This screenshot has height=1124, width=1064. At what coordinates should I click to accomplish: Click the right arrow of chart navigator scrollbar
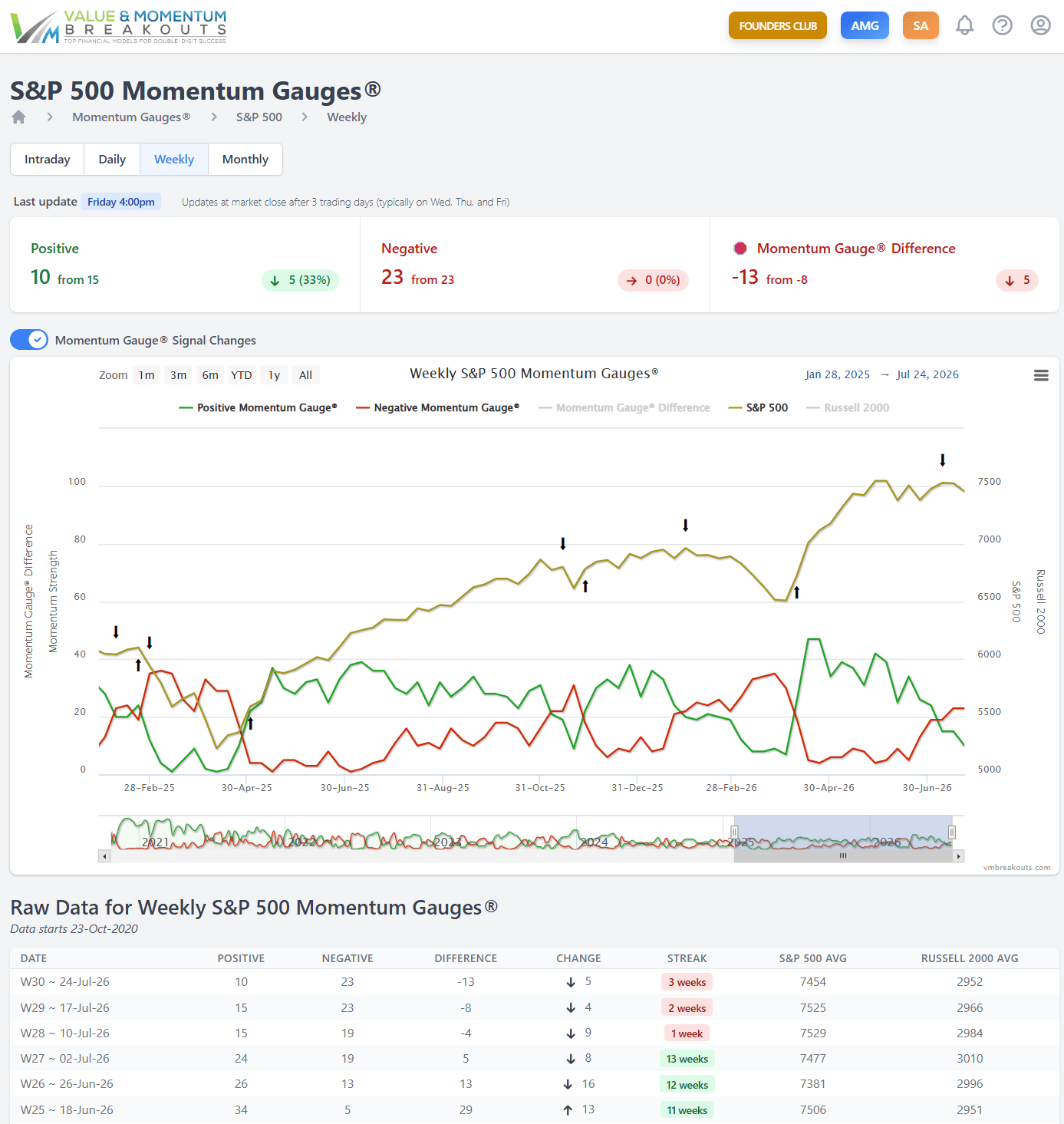(958, 856)
